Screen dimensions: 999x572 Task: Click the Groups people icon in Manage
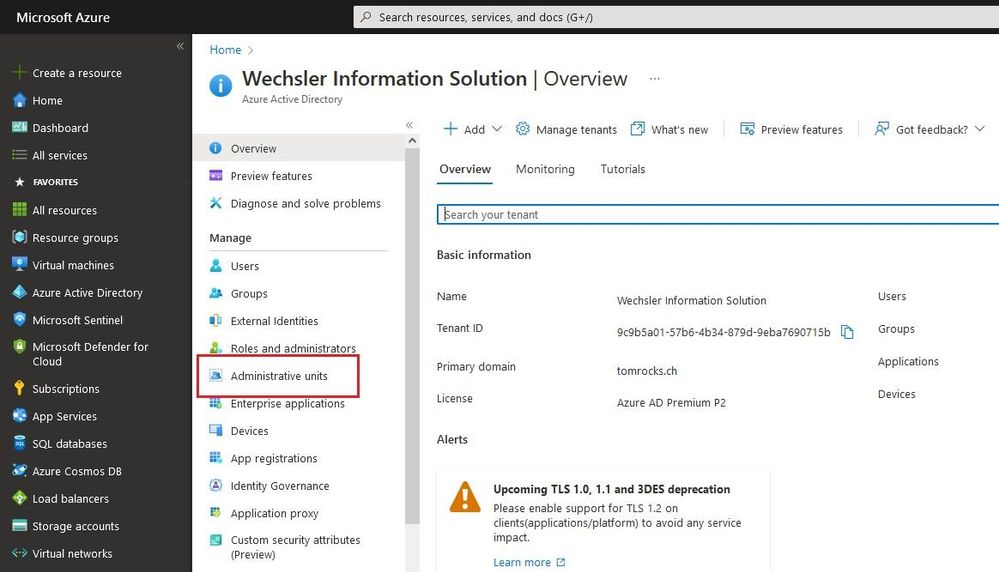point(216,293)
